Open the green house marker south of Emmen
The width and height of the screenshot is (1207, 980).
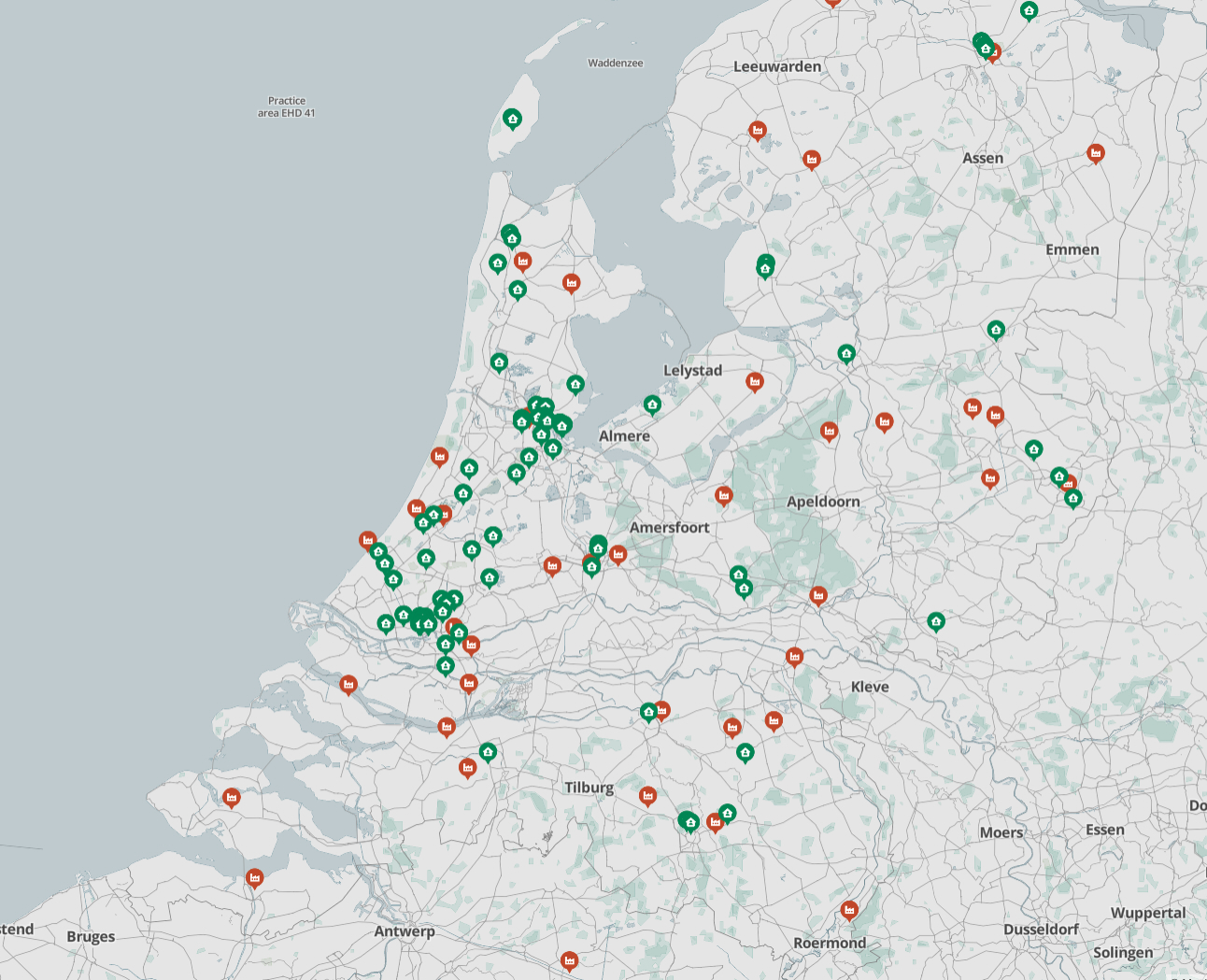(996, 330)
